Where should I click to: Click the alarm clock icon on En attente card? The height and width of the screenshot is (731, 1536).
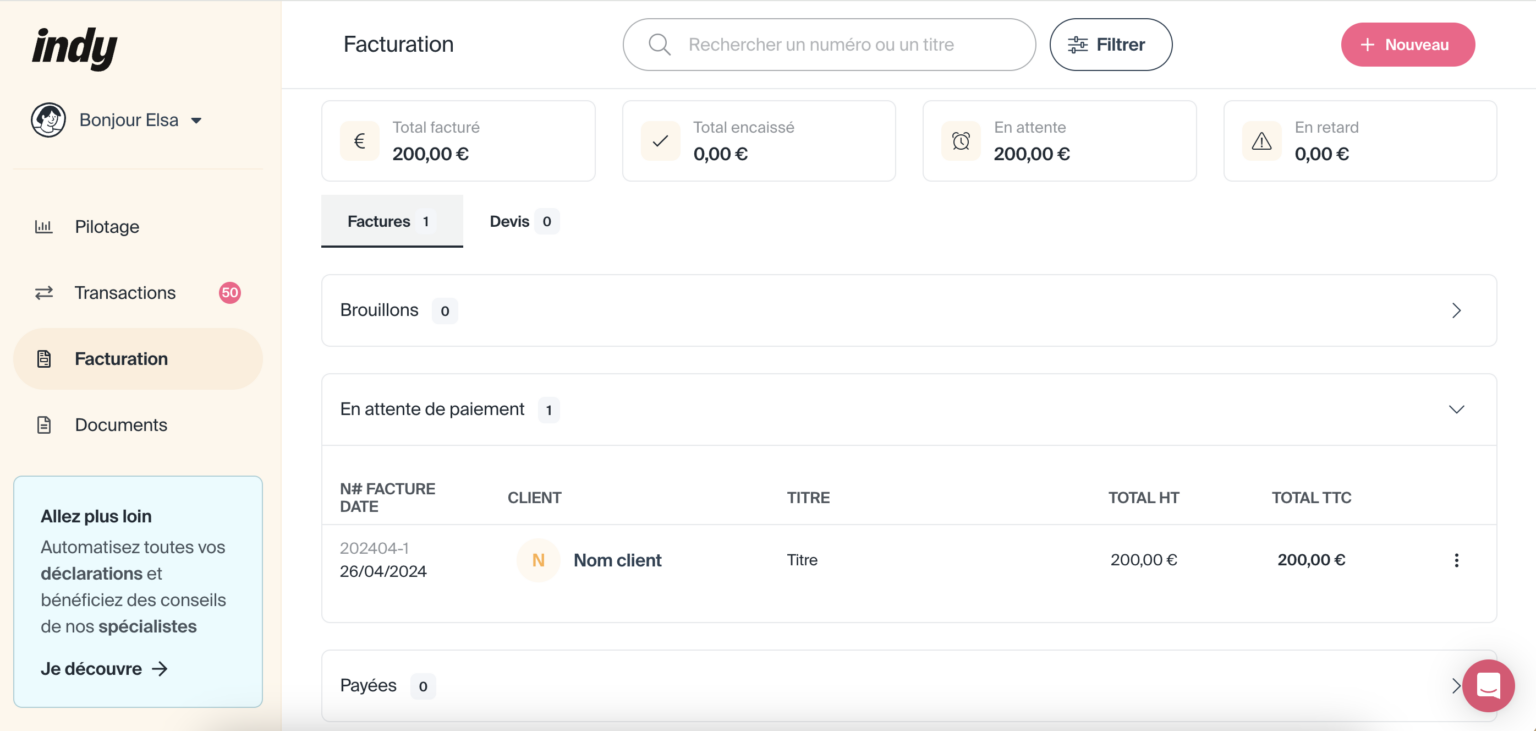pyautogui.click(x=960, y=140)
